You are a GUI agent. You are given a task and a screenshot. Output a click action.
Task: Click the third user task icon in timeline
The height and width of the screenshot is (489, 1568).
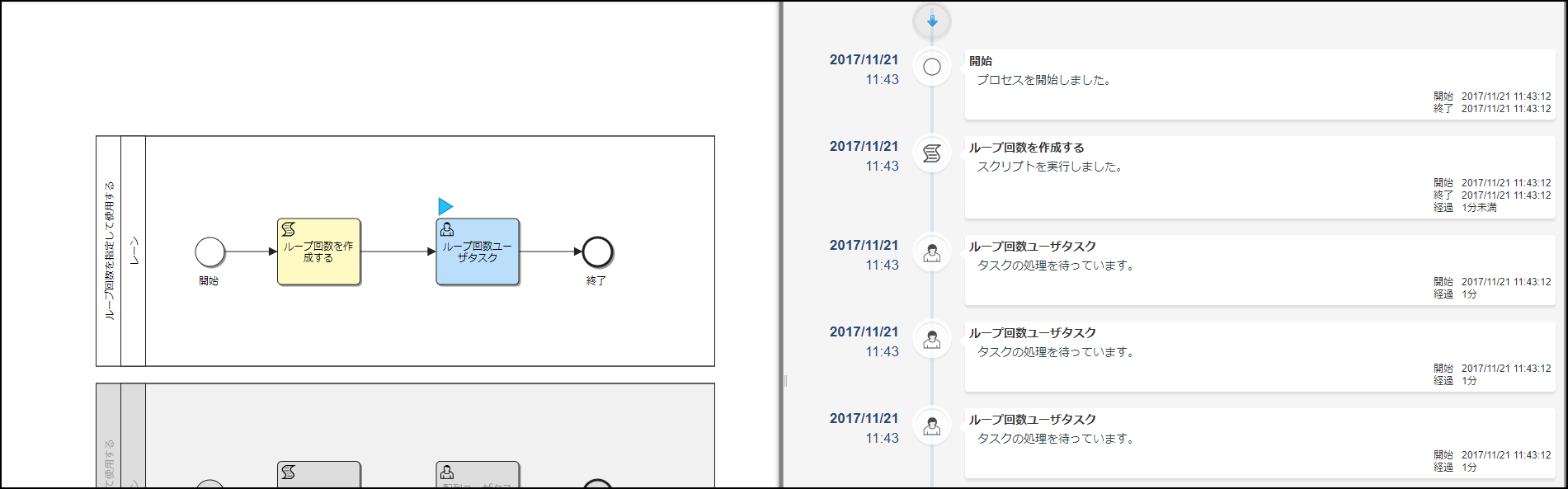pyautogui.click(x=932, y=426)
